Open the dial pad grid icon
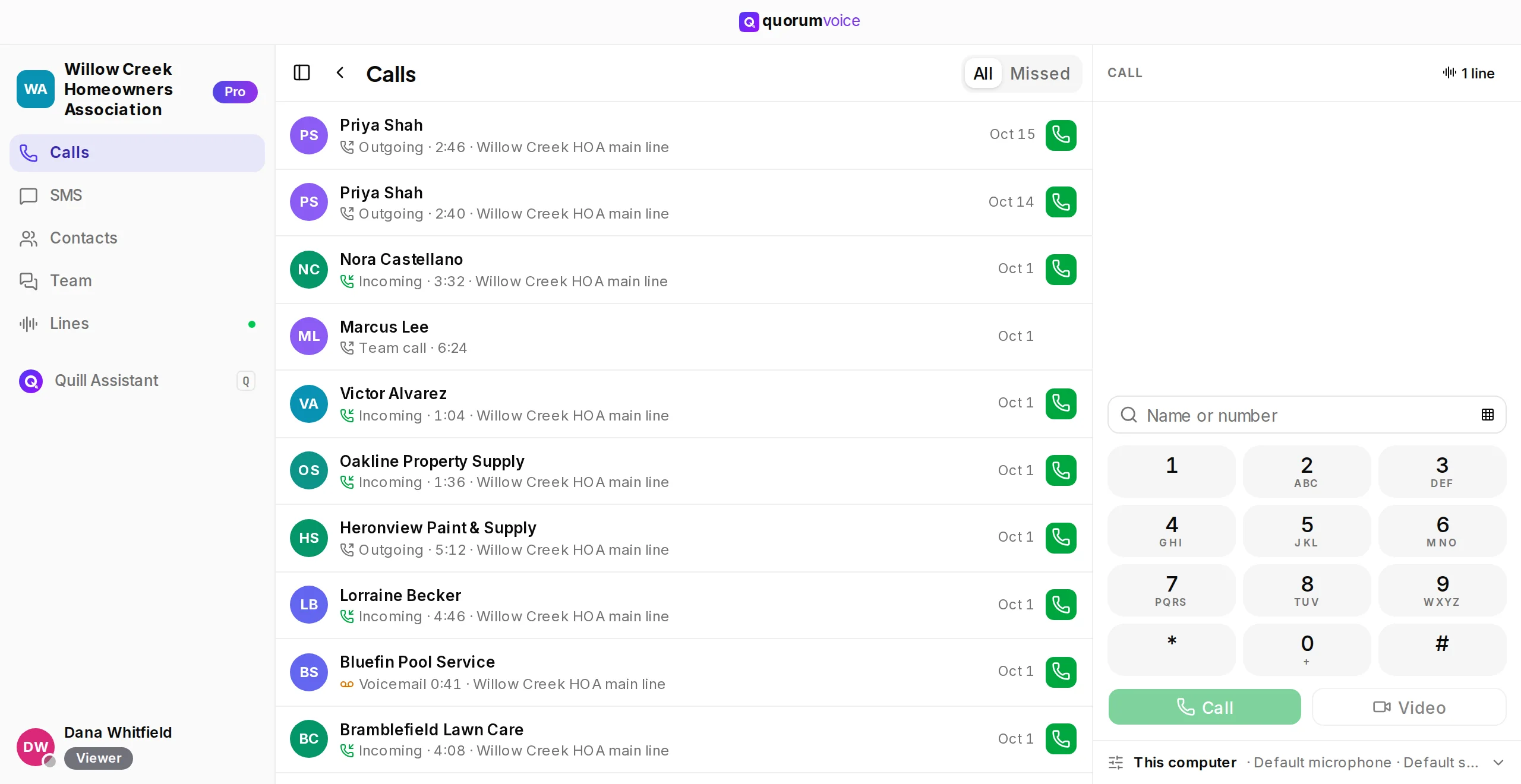1521x784 pixels. (x=1488, y=415)
